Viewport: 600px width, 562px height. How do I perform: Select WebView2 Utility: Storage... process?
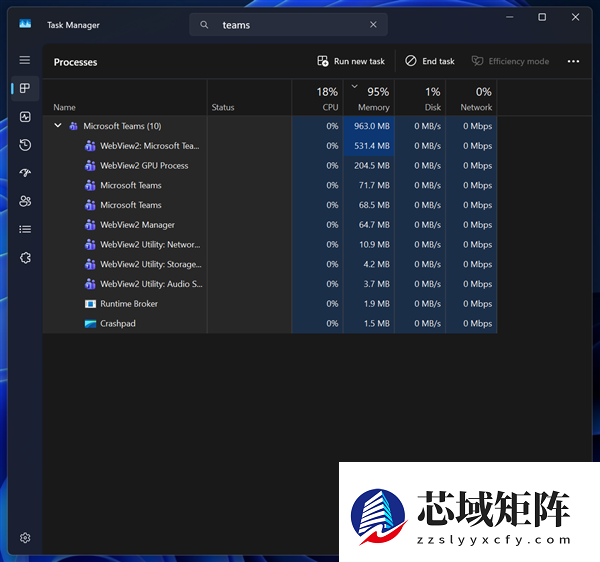(270, 264)
